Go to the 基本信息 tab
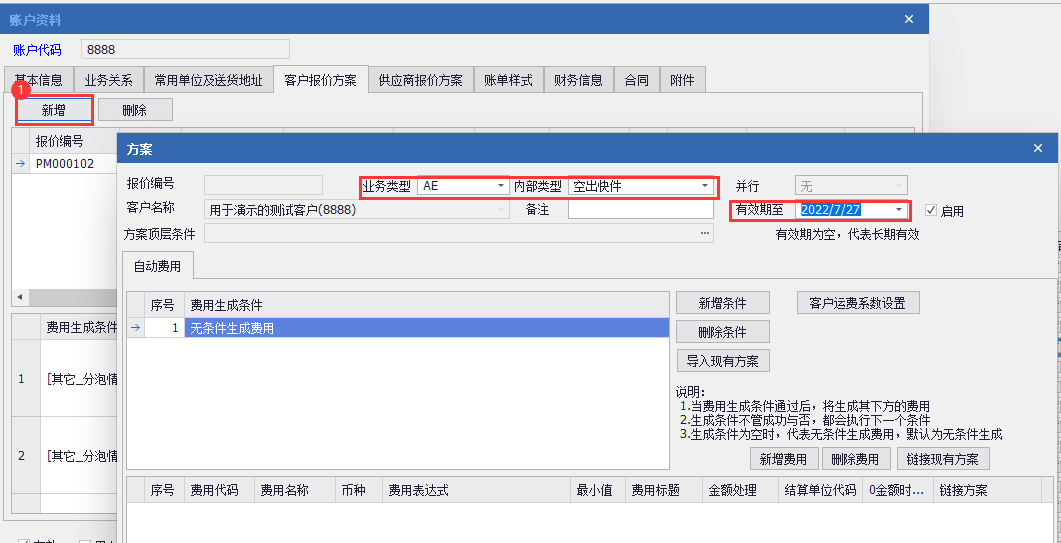The height and width of the screenshot is (543, 1061). point(38,80)
